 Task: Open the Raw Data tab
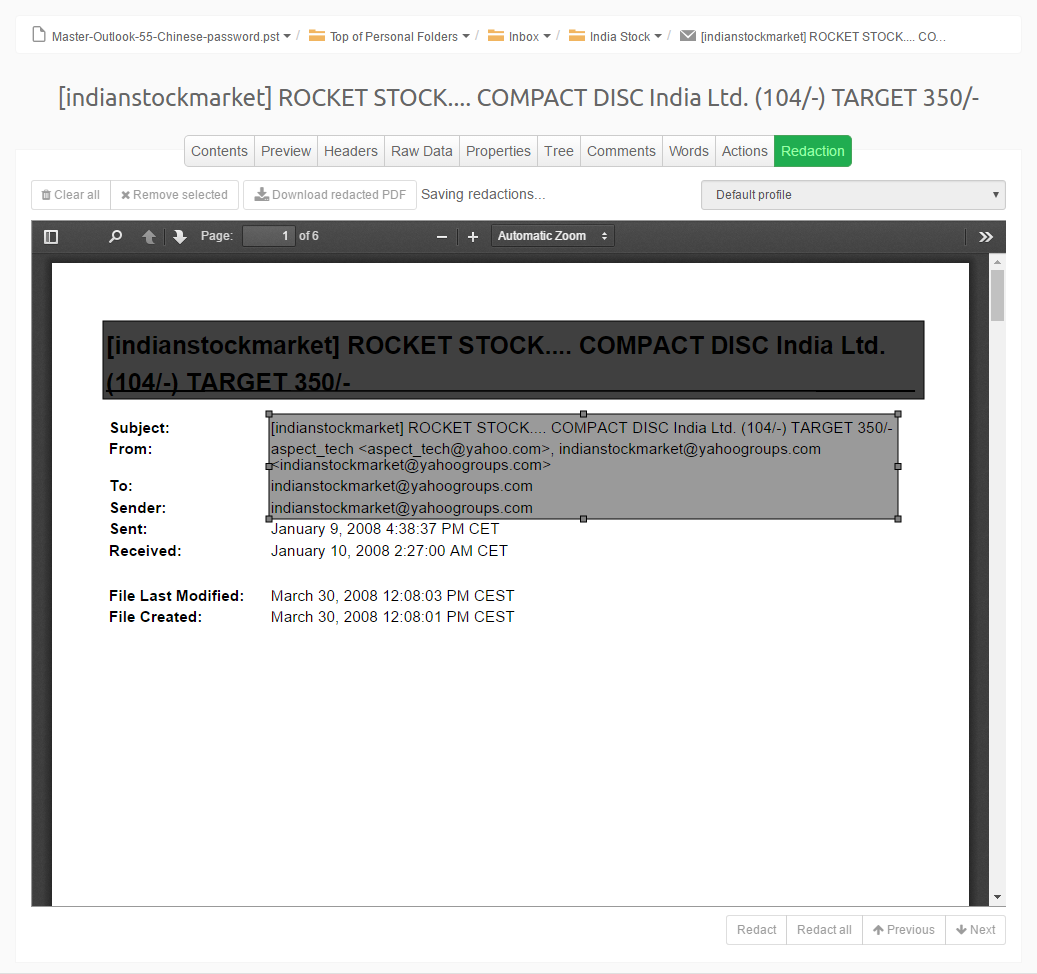point(422,151)
